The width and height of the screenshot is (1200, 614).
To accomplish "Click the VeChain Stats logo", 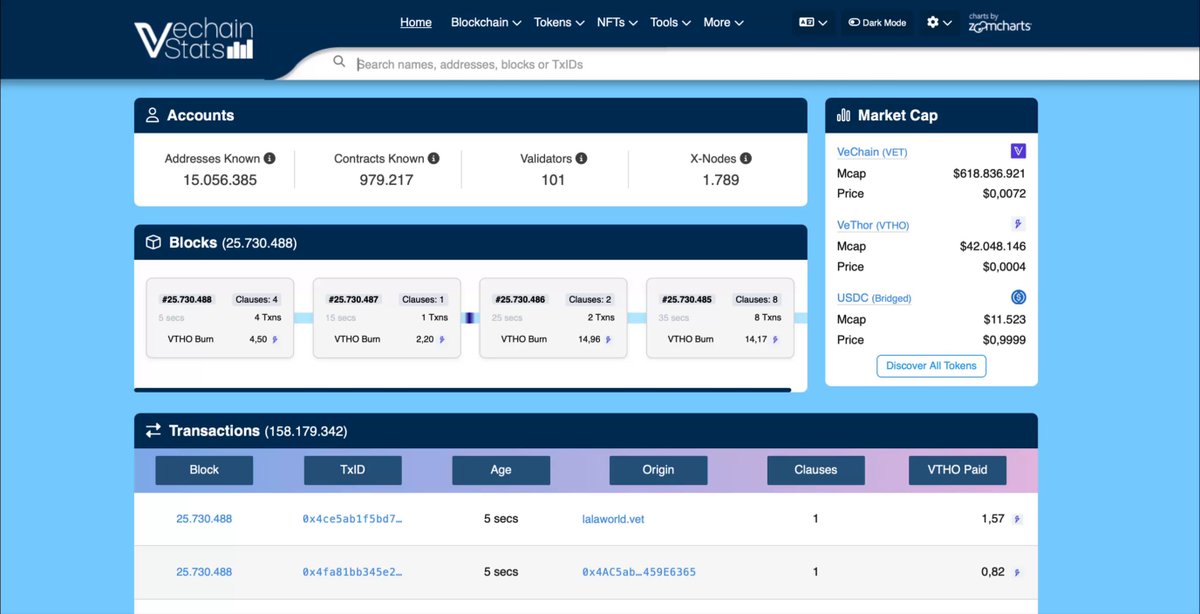I will [x=194, y=38].
